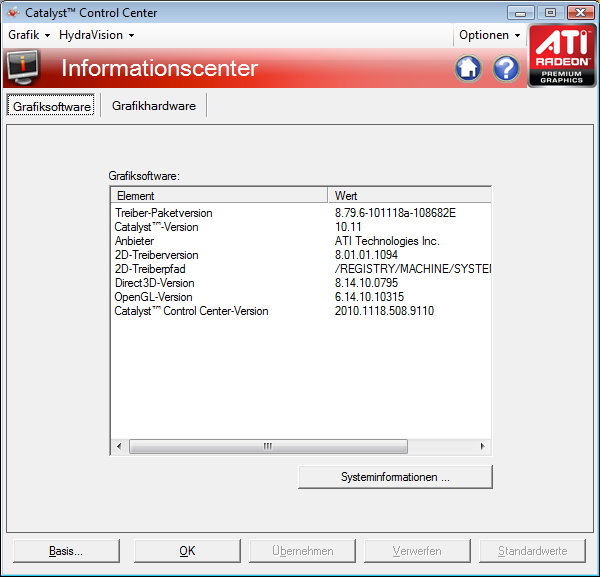
Task: Click the ATI Radeon Premium Graphics logo
Action: pos(562,56)
